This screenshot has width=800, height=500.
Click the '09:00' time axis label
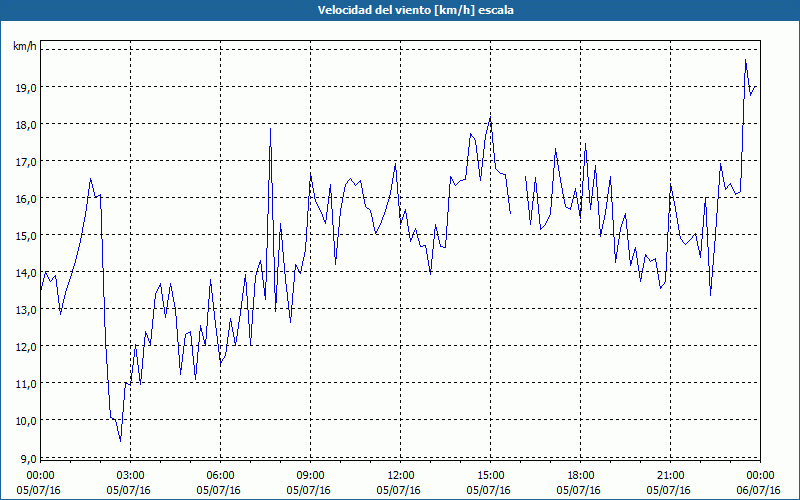310,476
